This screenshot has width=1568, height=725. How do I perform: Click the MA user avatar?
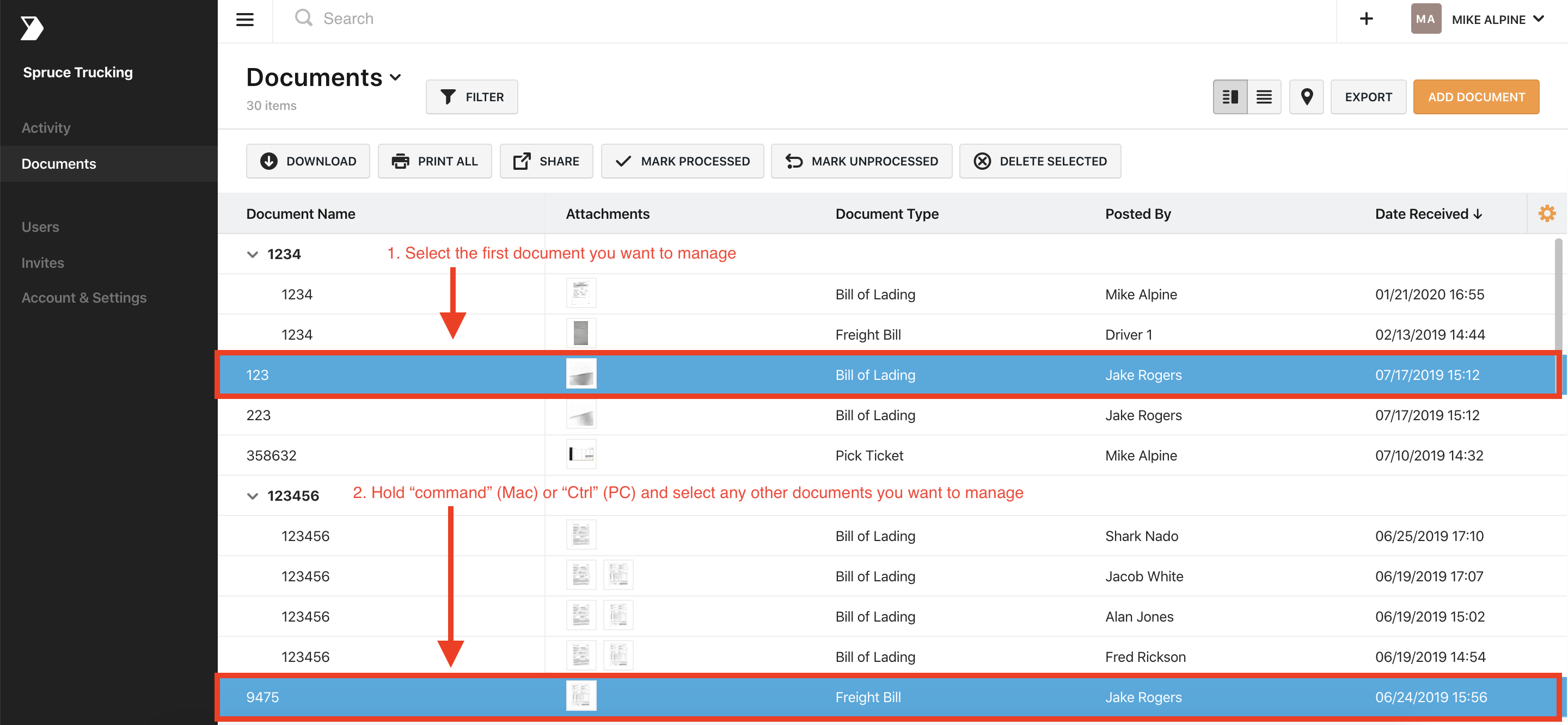(x=1425, y=19)
